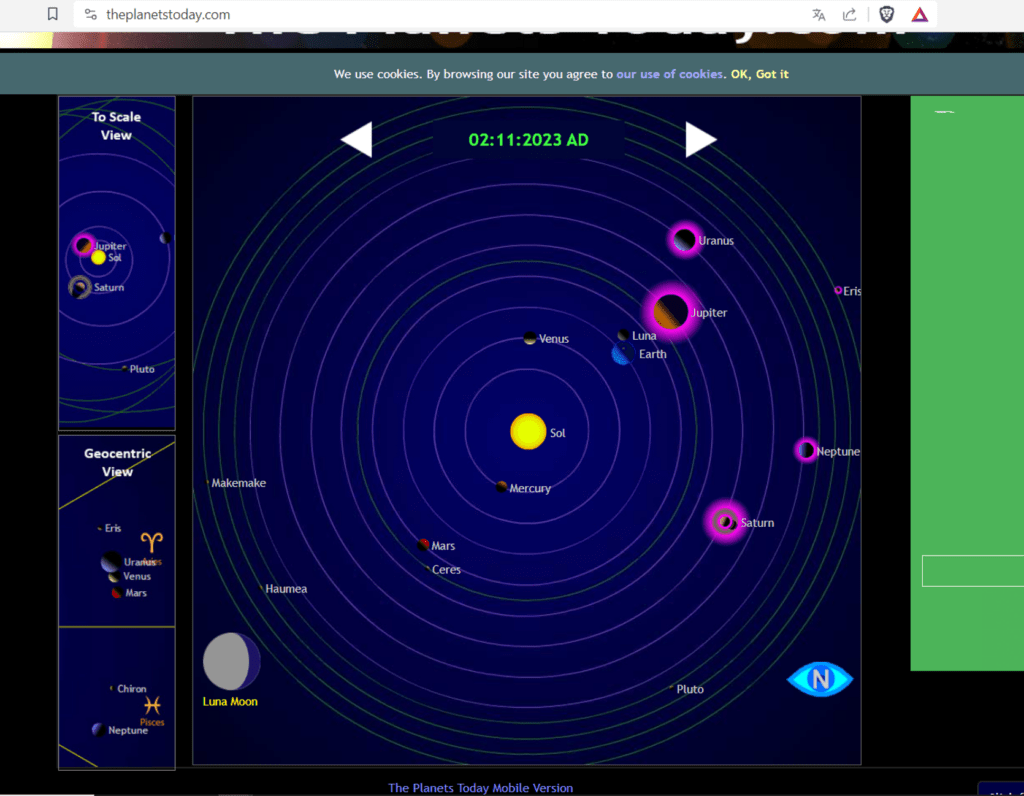Click the Aries symbol in Geocentric View
The height and width of the screenshot is (796, 1024).
click(x=152, y=542)
